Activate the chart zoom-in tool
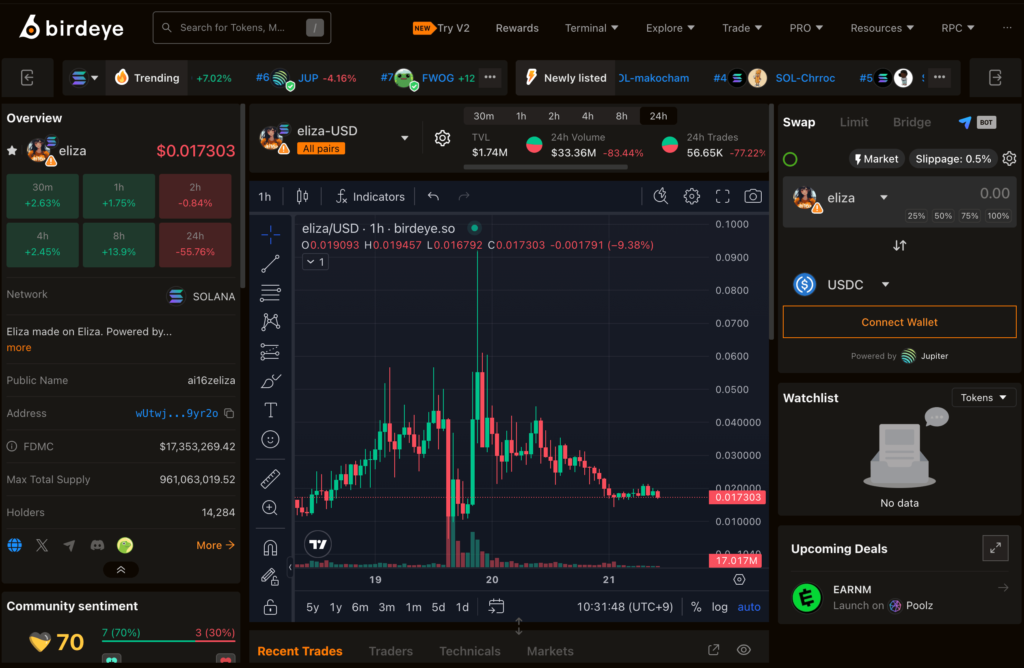 (x=270, y=508)
